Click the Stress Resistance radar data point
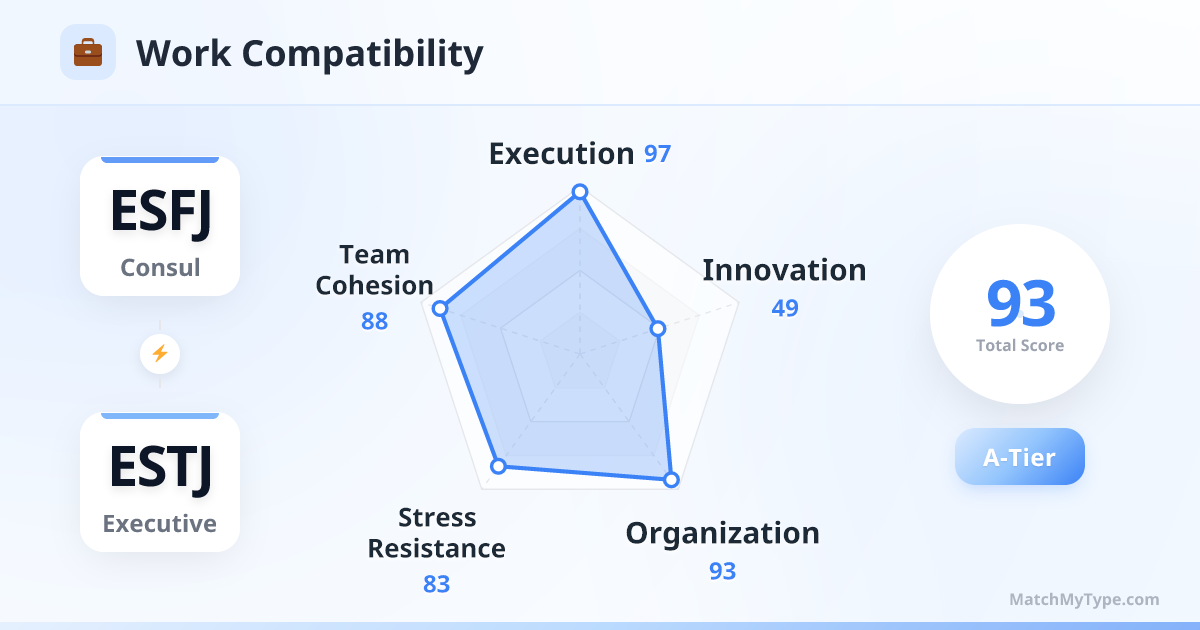 tap(498, 466)
